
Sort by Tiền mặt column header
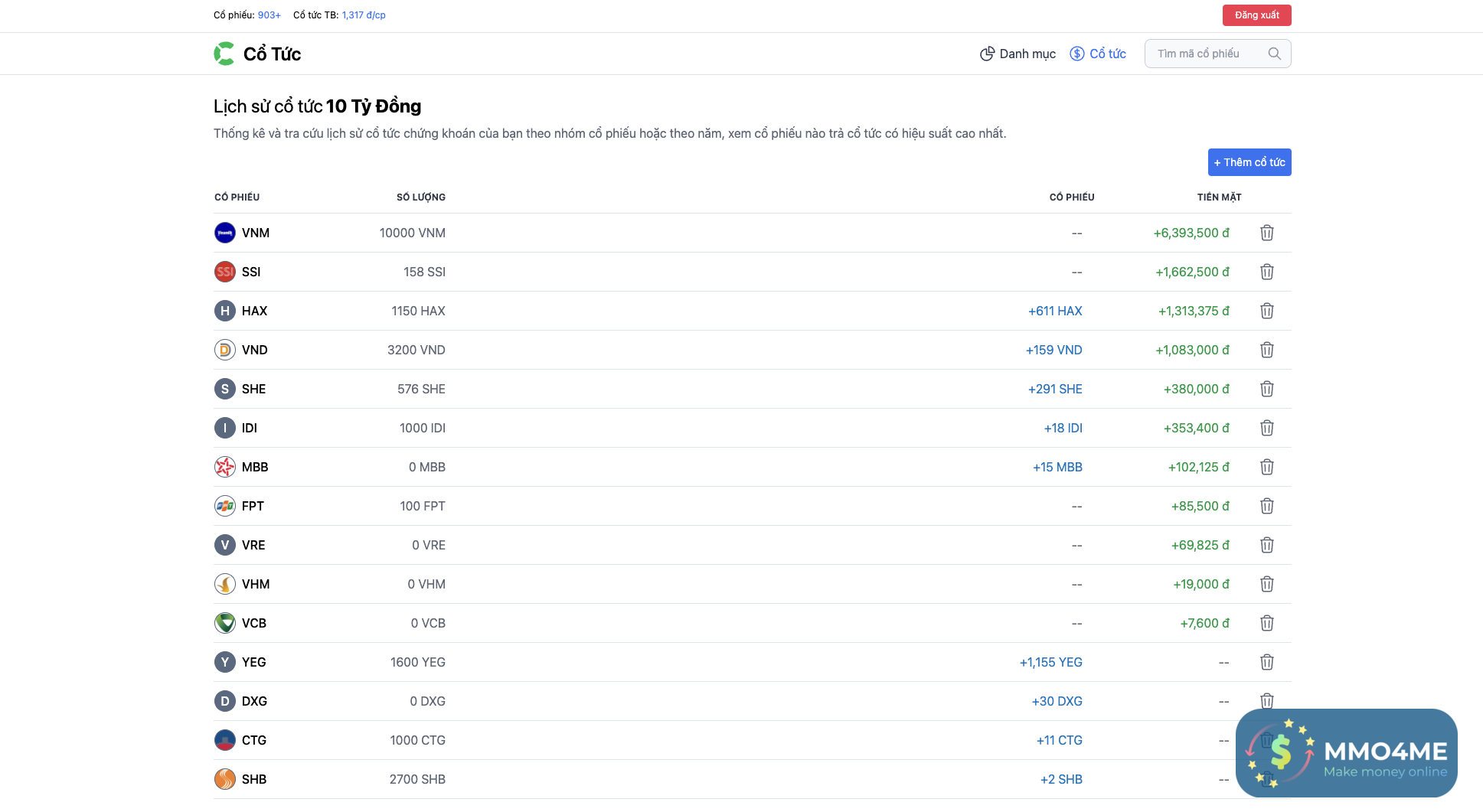click(1219, 197)
